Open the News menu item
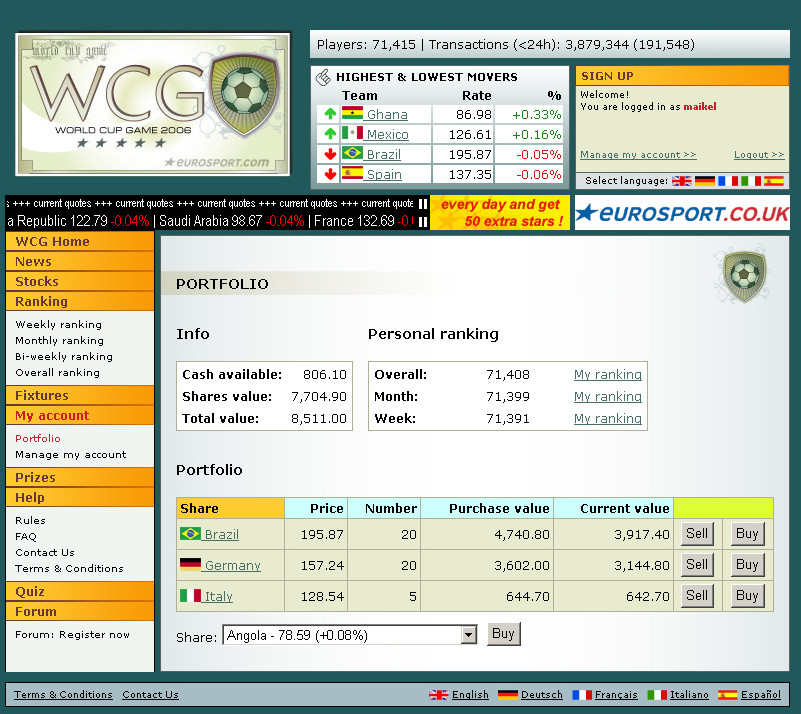The image size is (801, 714). (80, 261)
